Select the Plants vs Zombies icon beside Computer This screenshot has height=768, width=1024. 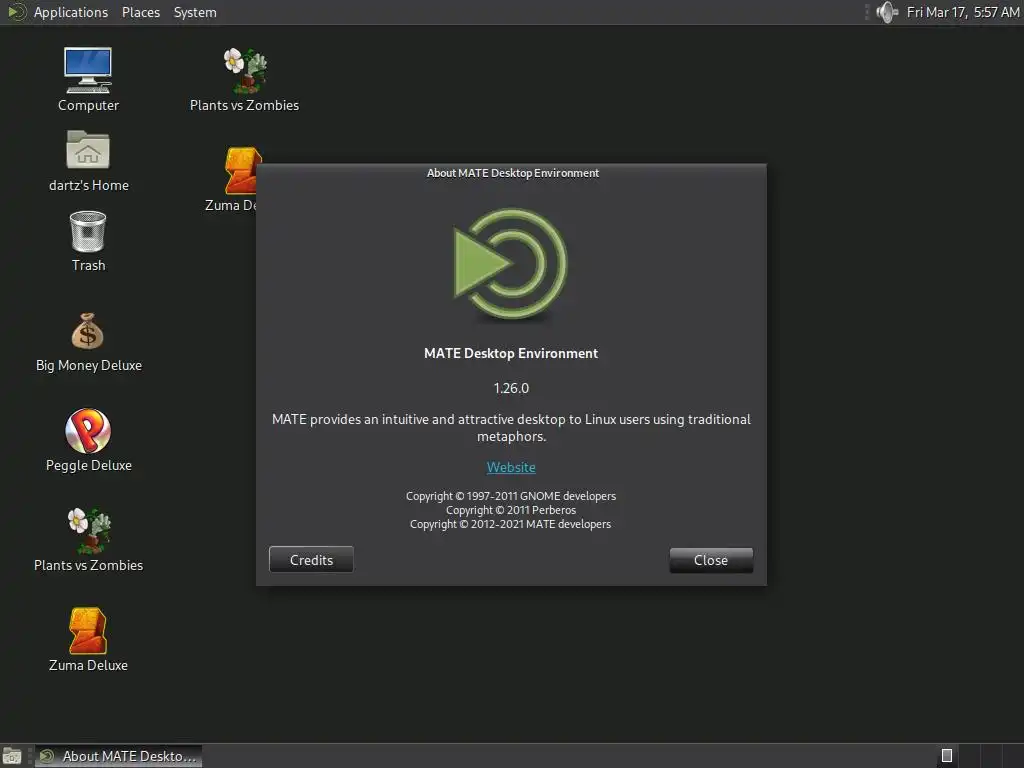(x=244, y=80)
